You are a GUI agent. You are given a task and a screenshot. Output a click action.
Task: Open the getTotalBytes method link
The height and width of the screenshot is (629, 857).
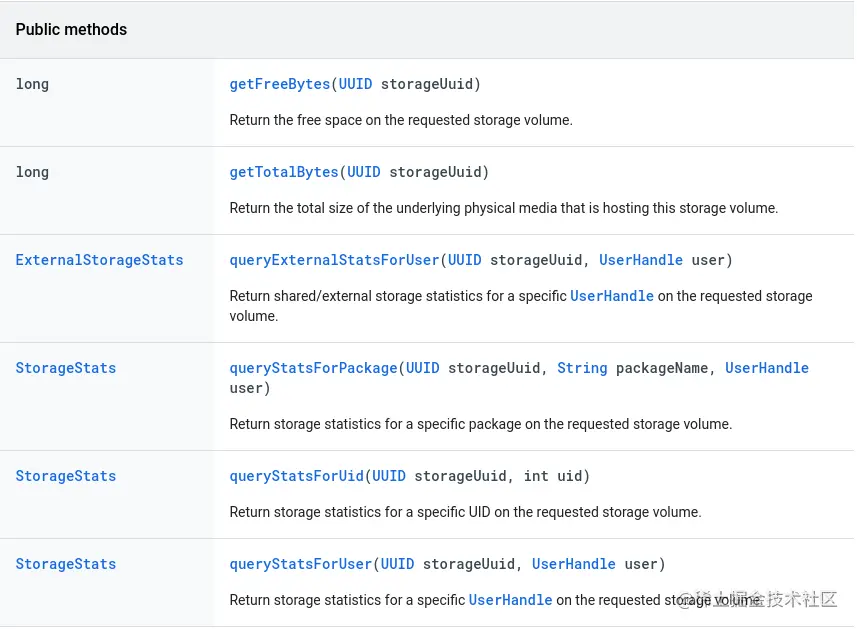pos(284,172)
